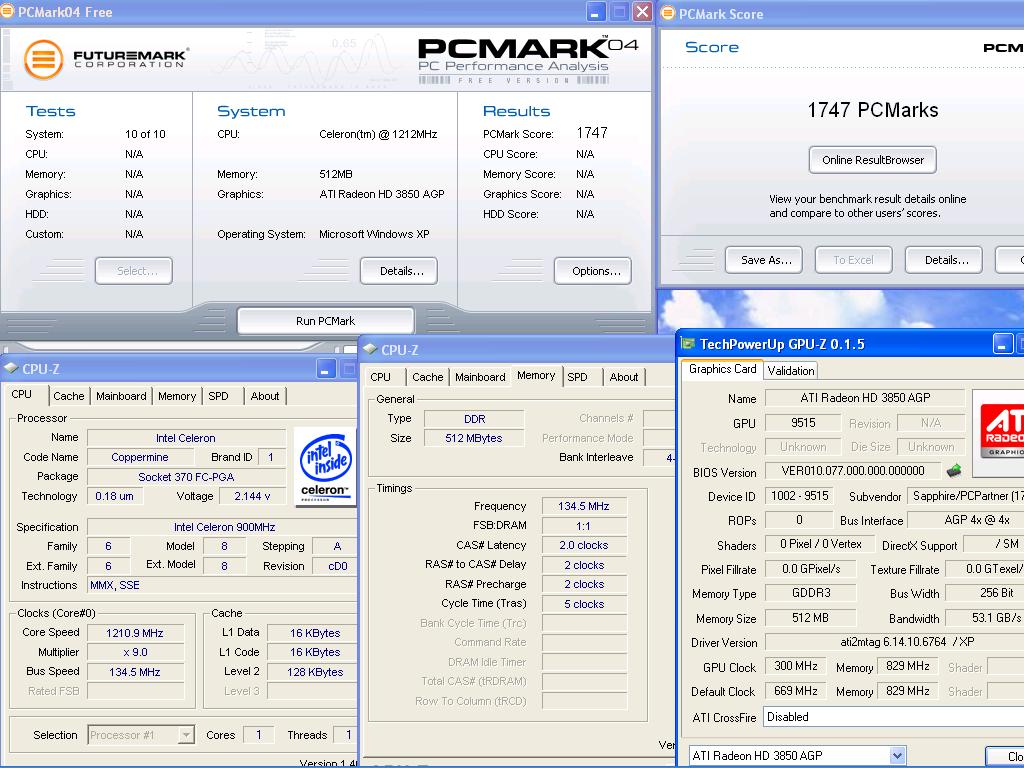Screen dimensions: 1024x768
Task: Click the Driver Version ati2mtag field
Action: coord(895,642)
